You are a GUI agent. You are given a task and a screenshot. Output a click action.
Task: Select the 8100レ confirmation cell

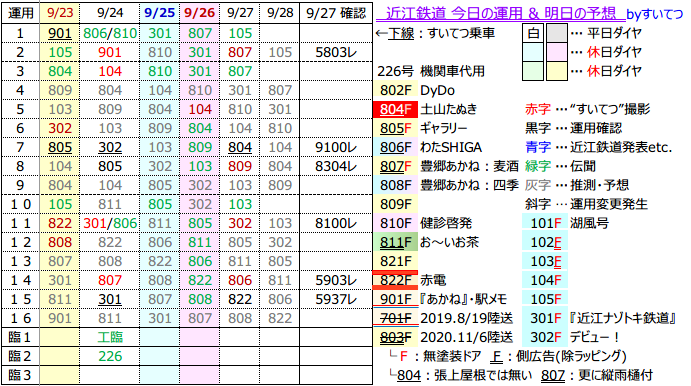[x=336, y=223]
